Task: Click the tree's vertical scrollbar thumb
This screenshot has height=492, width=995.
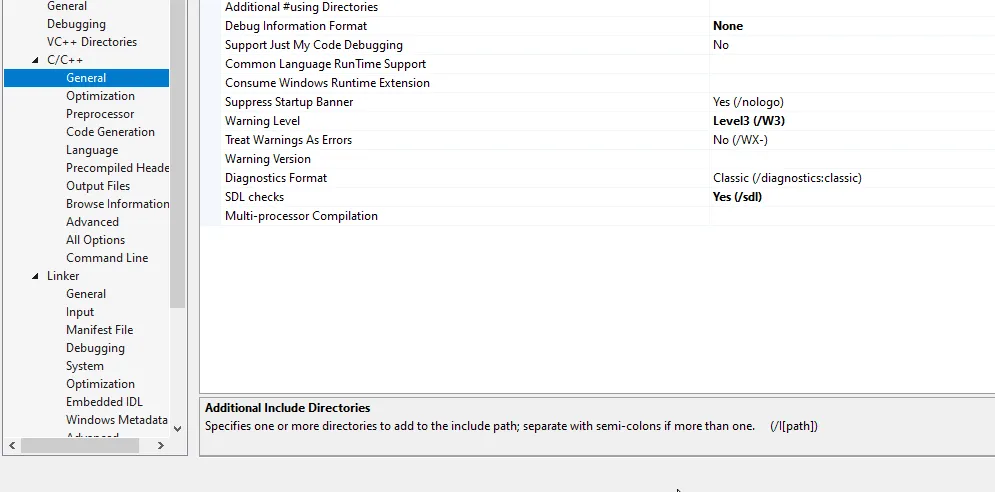Action: coord(178,150)
